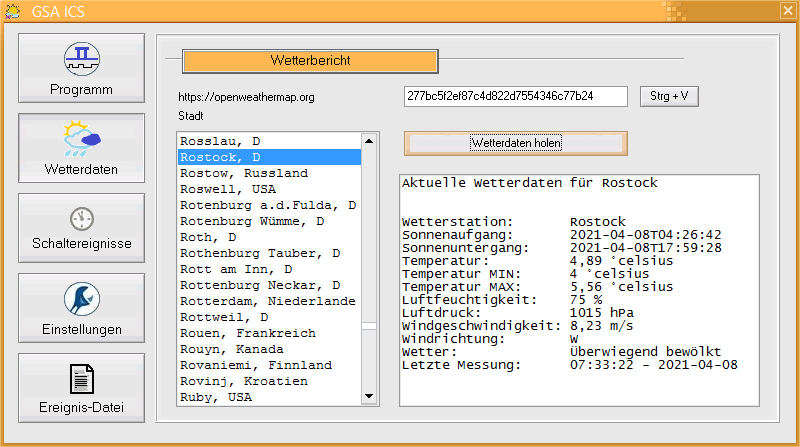Open the Schaltereignisse clock section
Screen dimensions: 800x447
point(82,228)
